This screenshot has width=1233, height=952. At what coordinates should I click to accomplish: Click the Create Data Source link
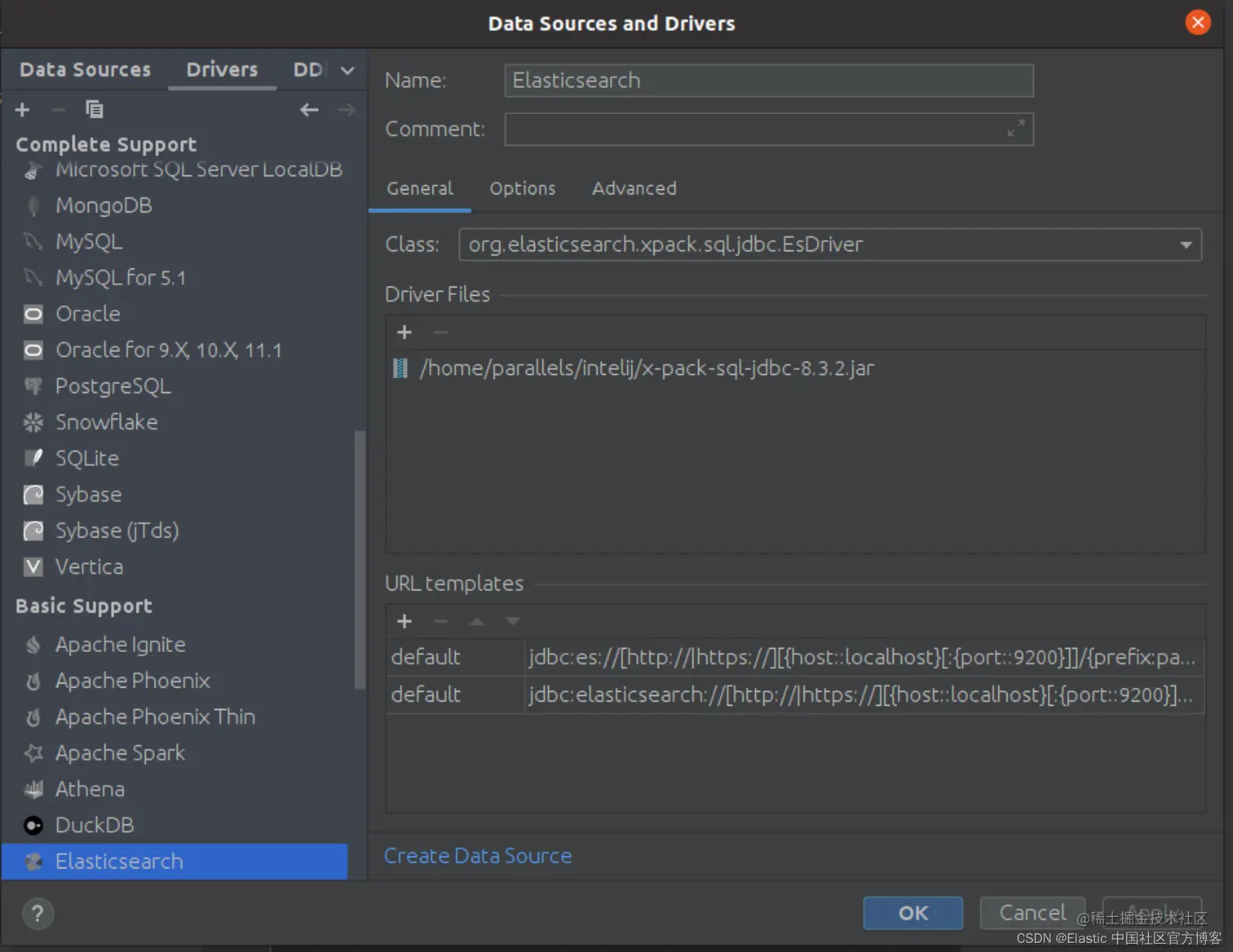(x=478, y=856)
